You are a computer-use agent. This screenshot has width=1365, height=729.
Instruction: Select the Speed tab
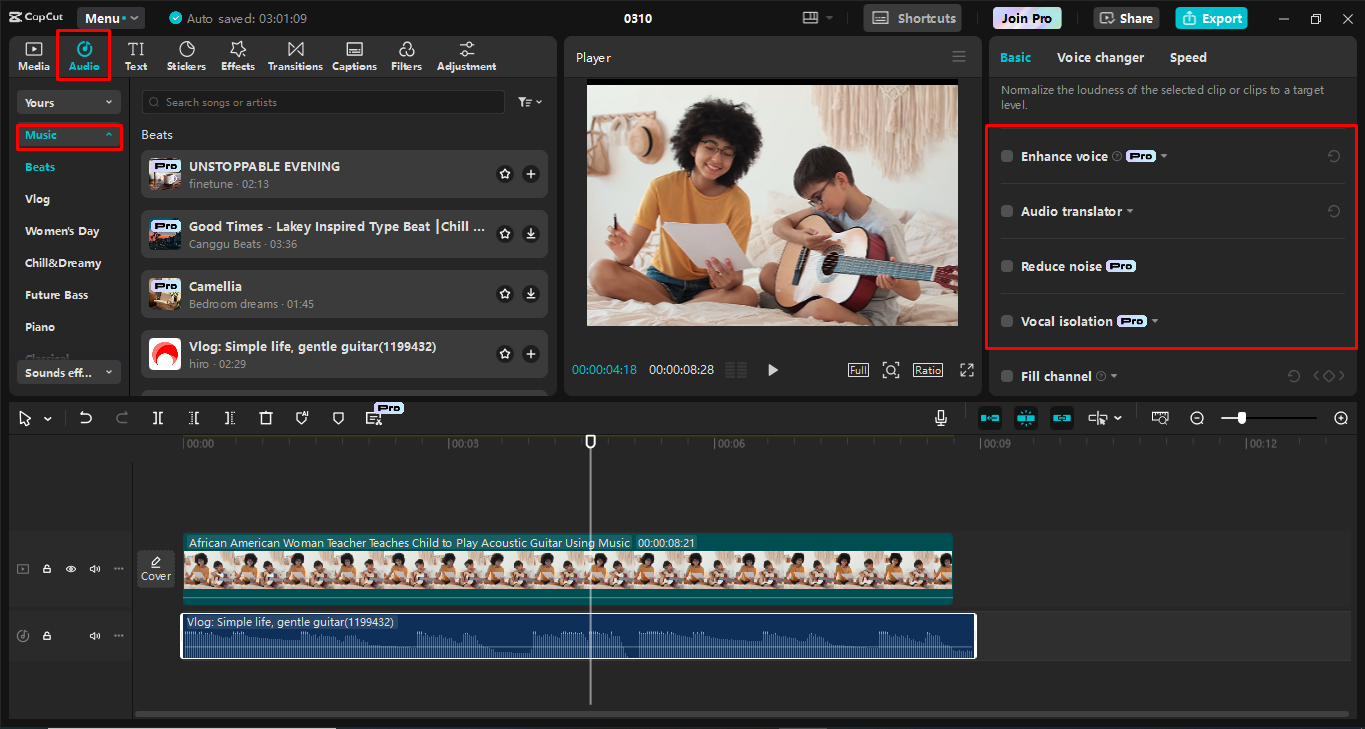pyautogui.click(x=1188, y=58)
